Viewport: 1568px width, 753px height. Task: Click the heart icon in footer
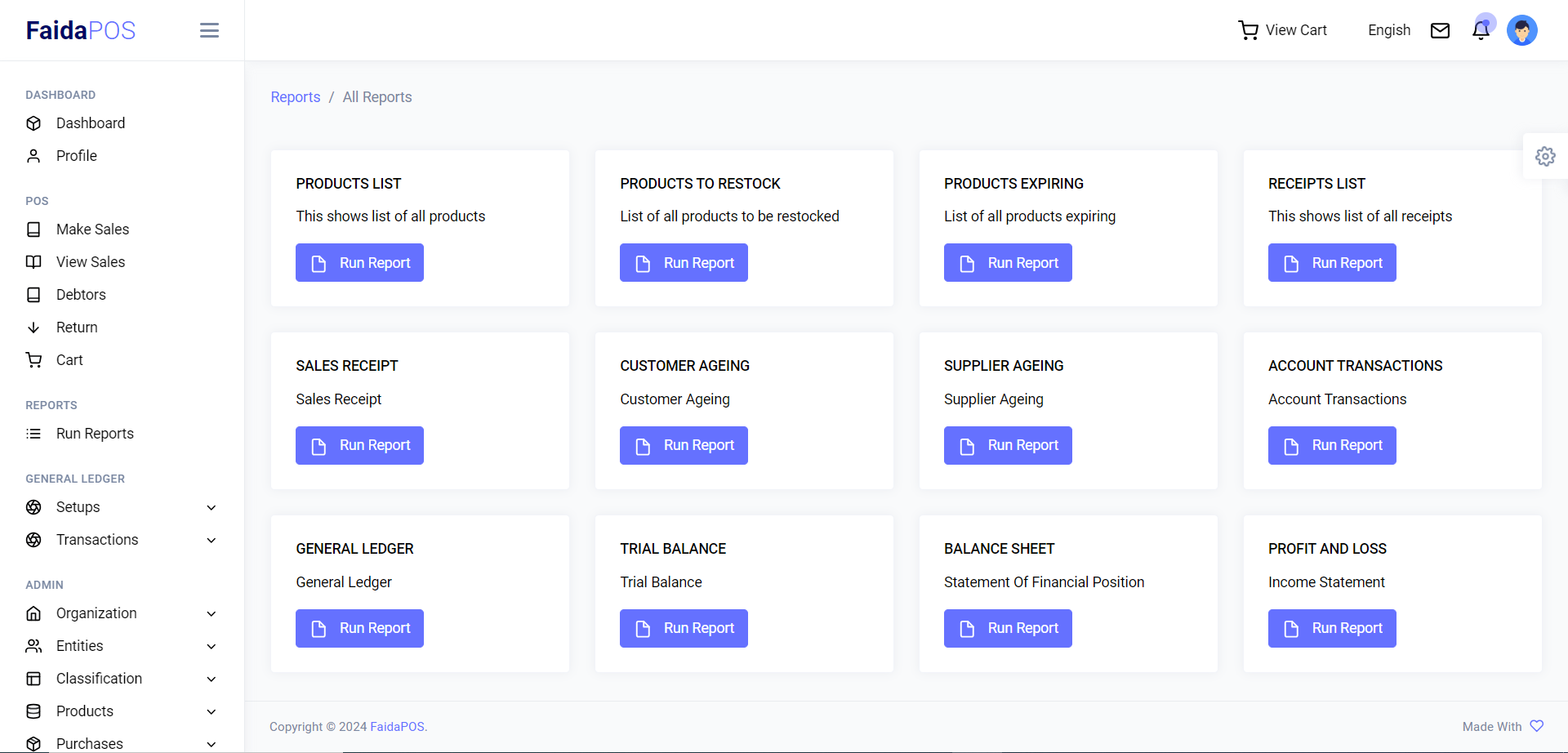[1536, 726]
